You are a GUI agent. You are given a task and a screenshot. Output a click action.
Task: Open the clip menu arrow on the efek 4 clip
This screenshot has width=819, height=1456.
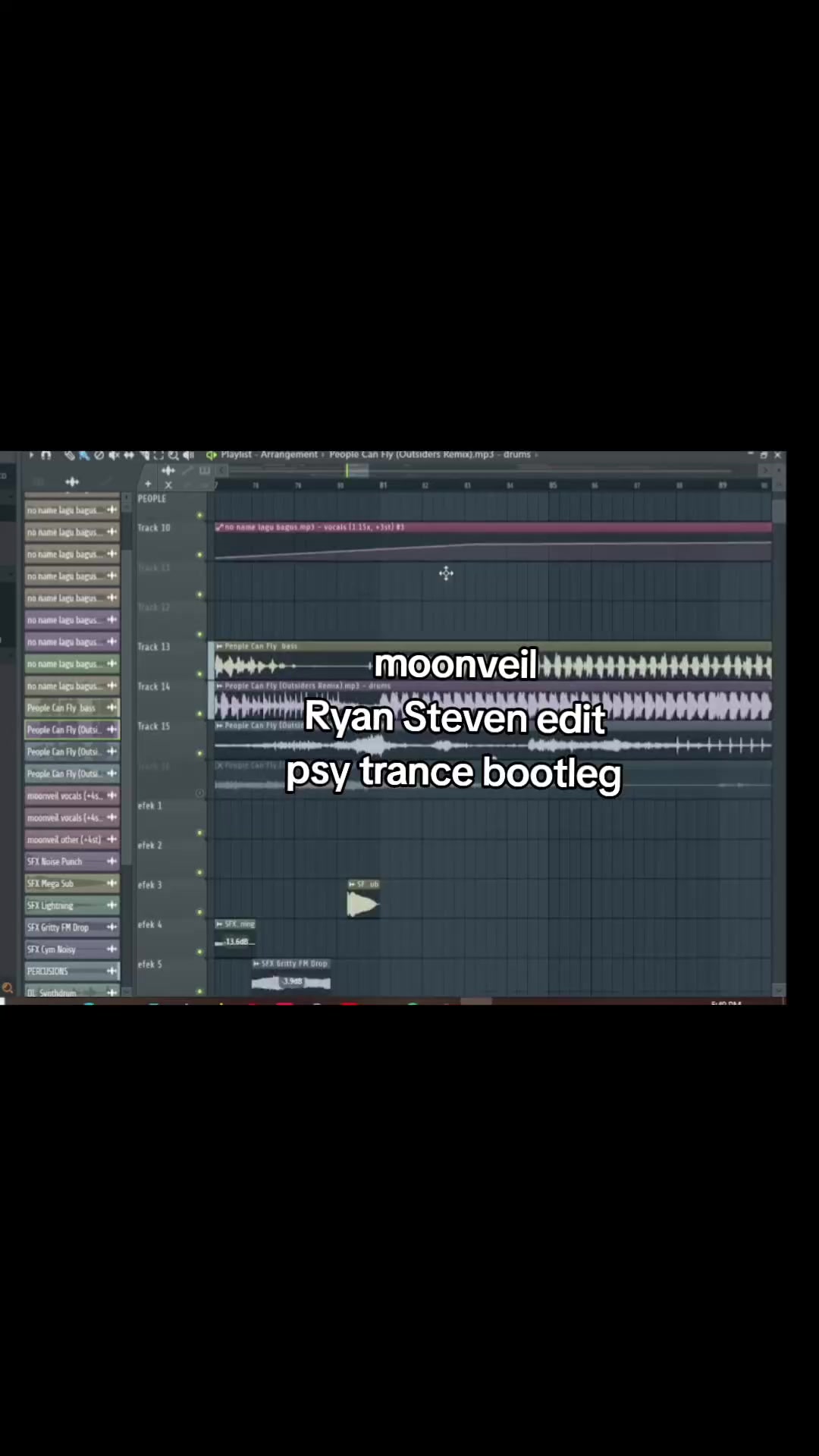point(219,924)
